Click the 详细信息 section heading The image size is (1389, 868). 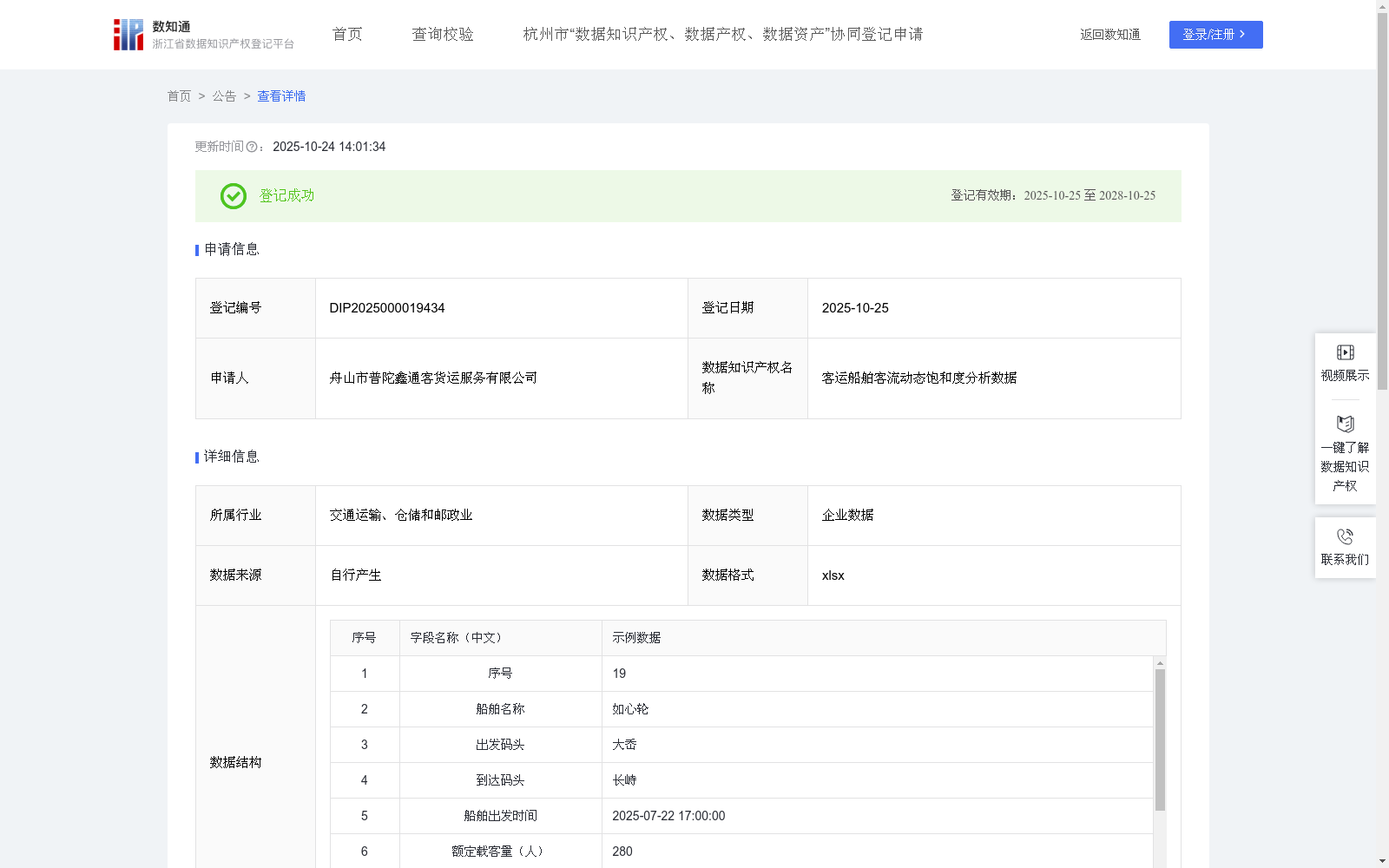[x=232, y=457]
